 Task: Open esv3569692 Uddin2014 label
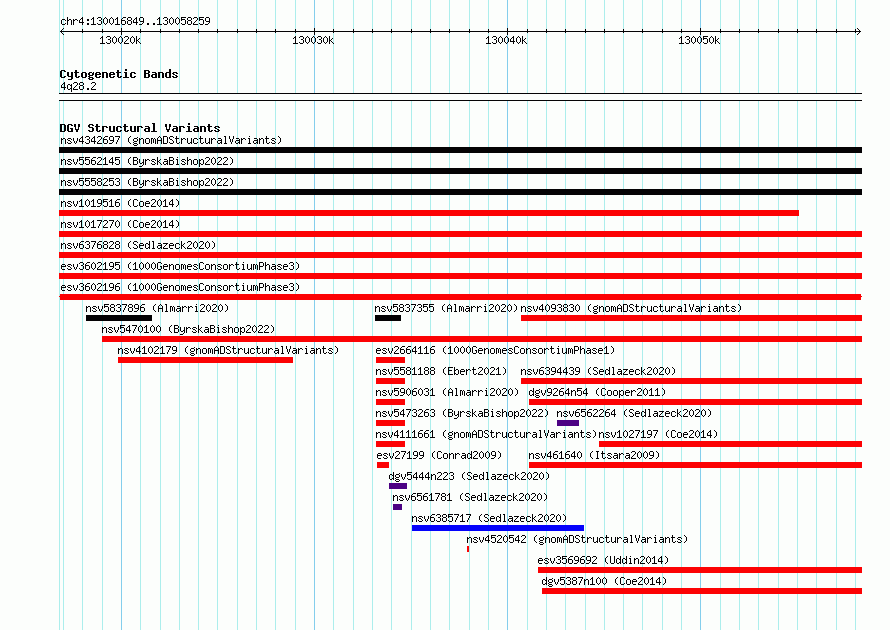coord(603,560)
